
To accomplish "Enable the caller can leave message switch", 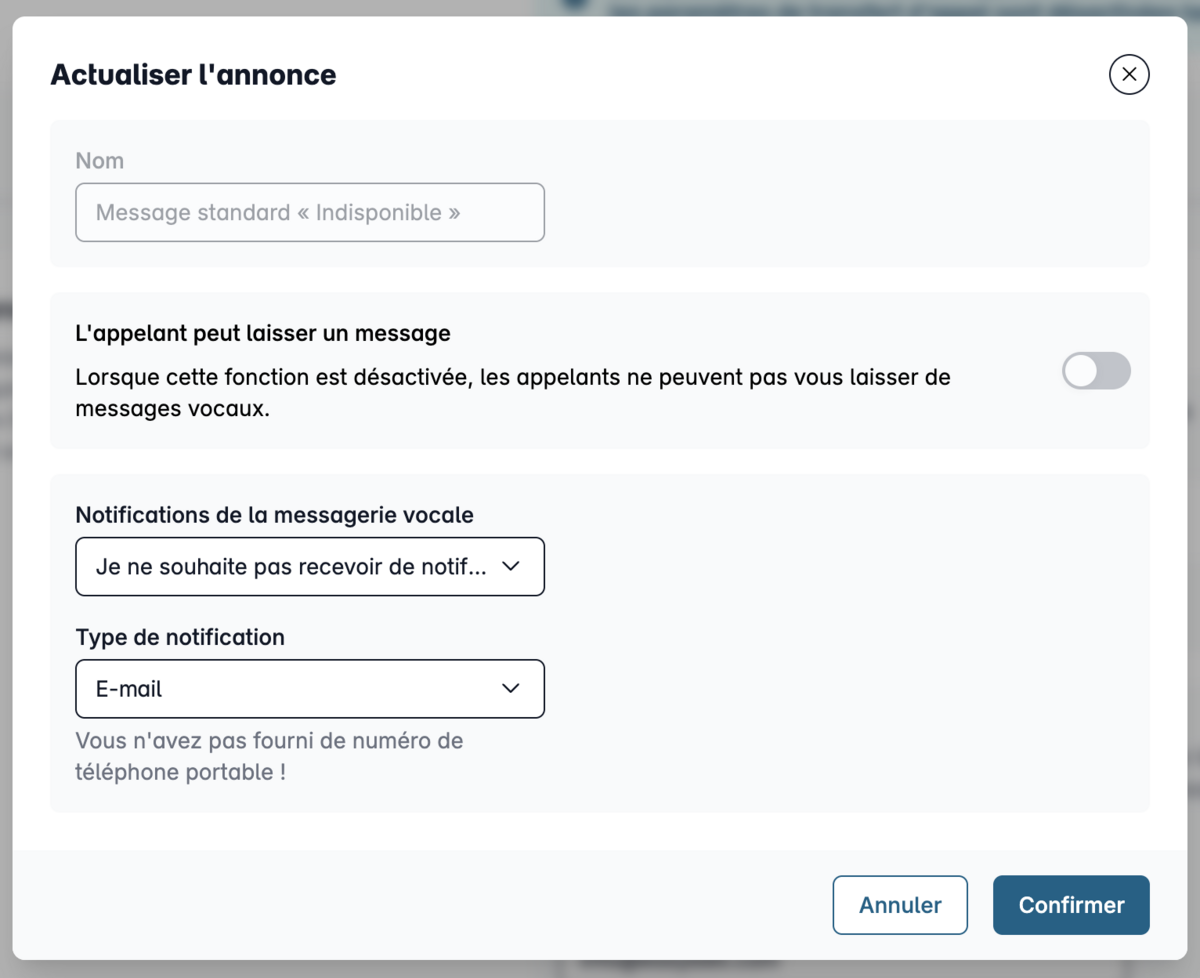I will pos(1096,371).
